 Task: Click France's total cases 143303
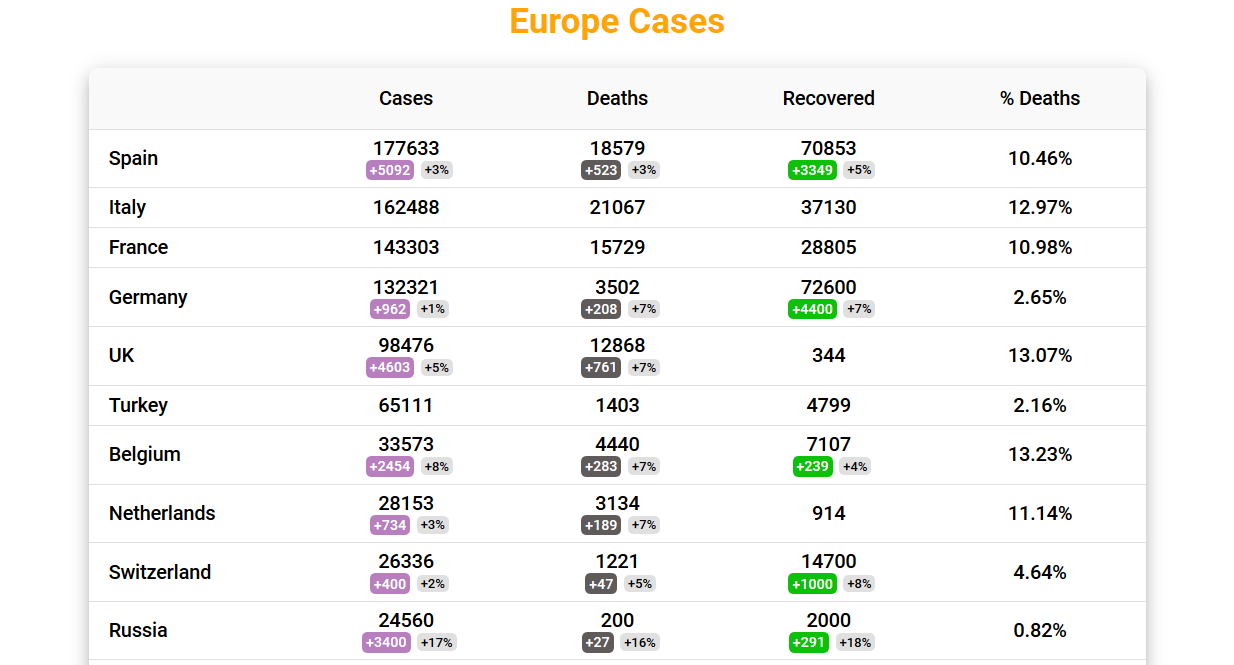tap(406, 247)
